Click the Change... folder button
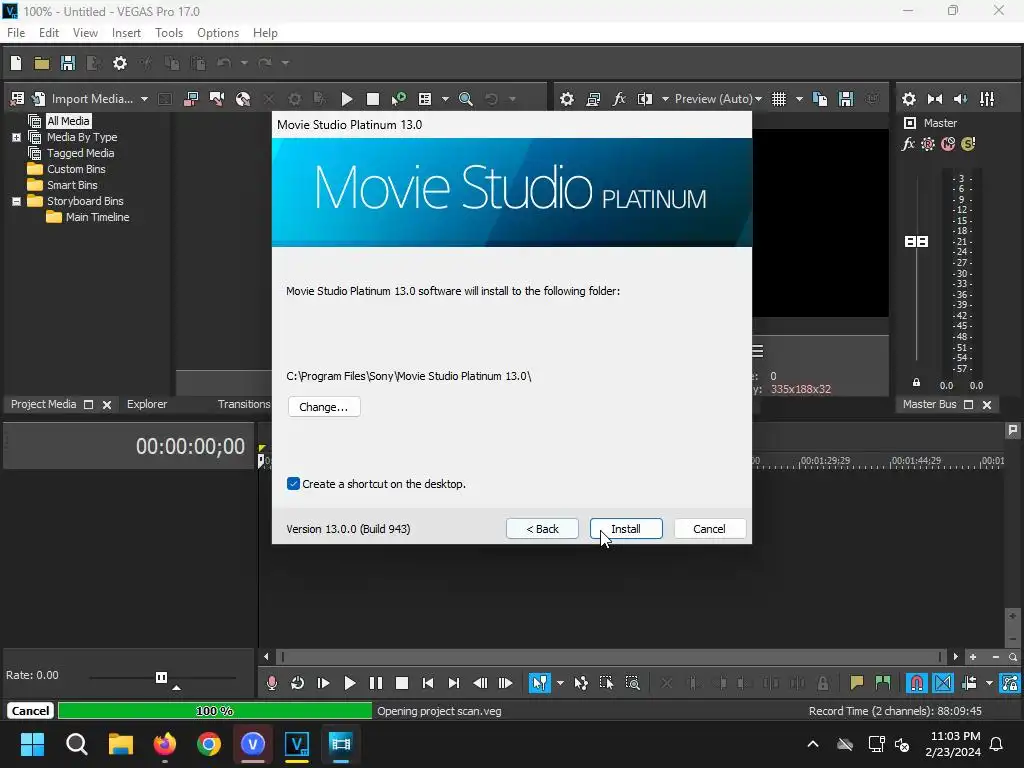Image resolution: width=1024 pixels, height=768 pixels. [x=324, y=407]
